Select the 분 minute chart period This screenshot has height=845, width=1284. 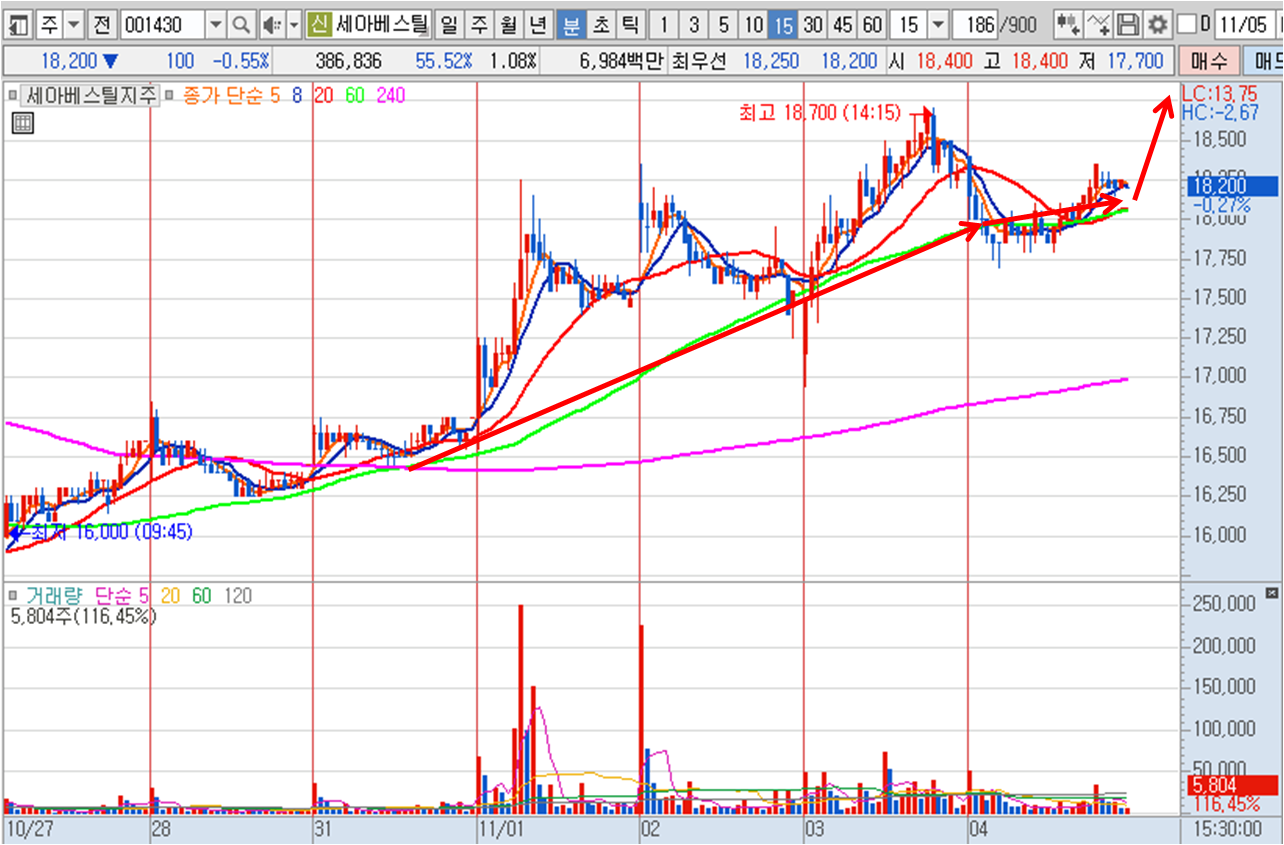(571, 23)
